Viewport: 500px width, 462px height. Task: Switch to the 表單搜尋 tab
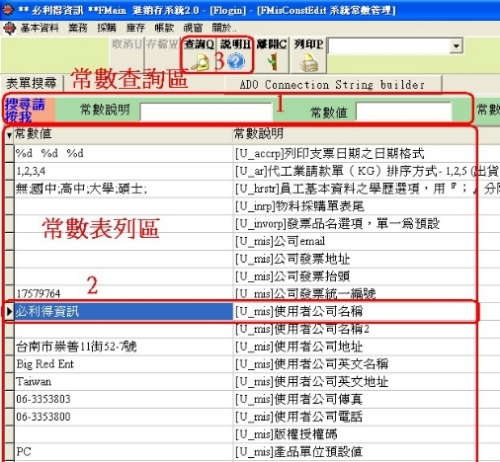pos(31,83)
